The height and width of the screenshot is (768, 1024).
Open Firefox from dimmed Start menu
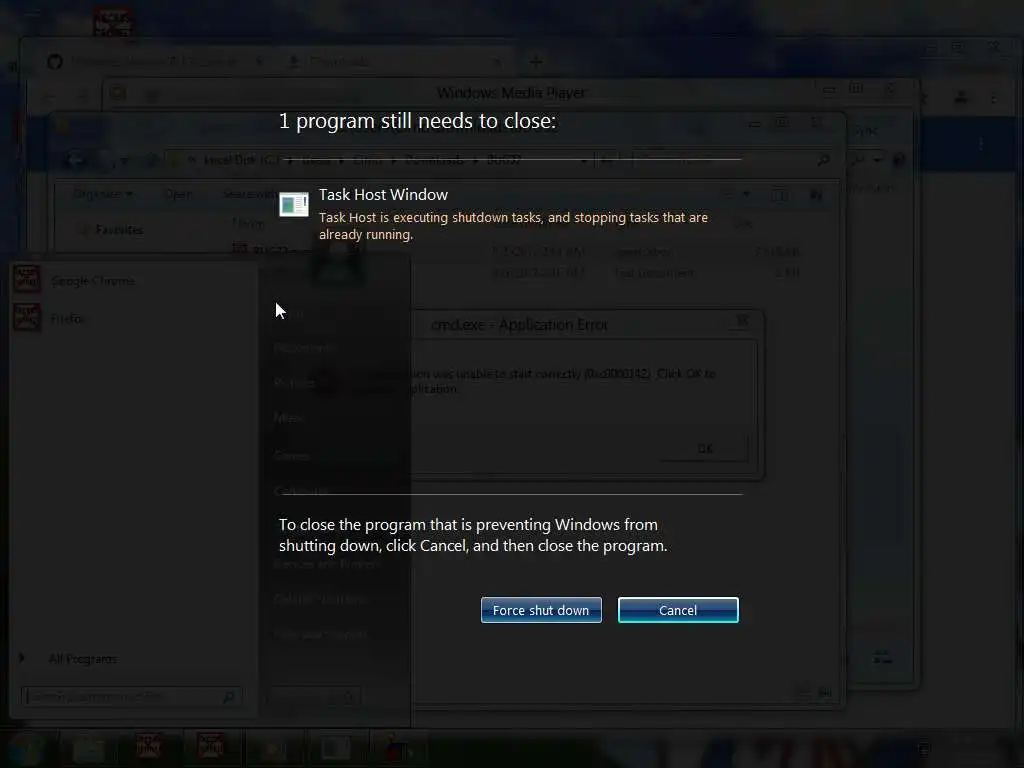(x=67, y=319)
